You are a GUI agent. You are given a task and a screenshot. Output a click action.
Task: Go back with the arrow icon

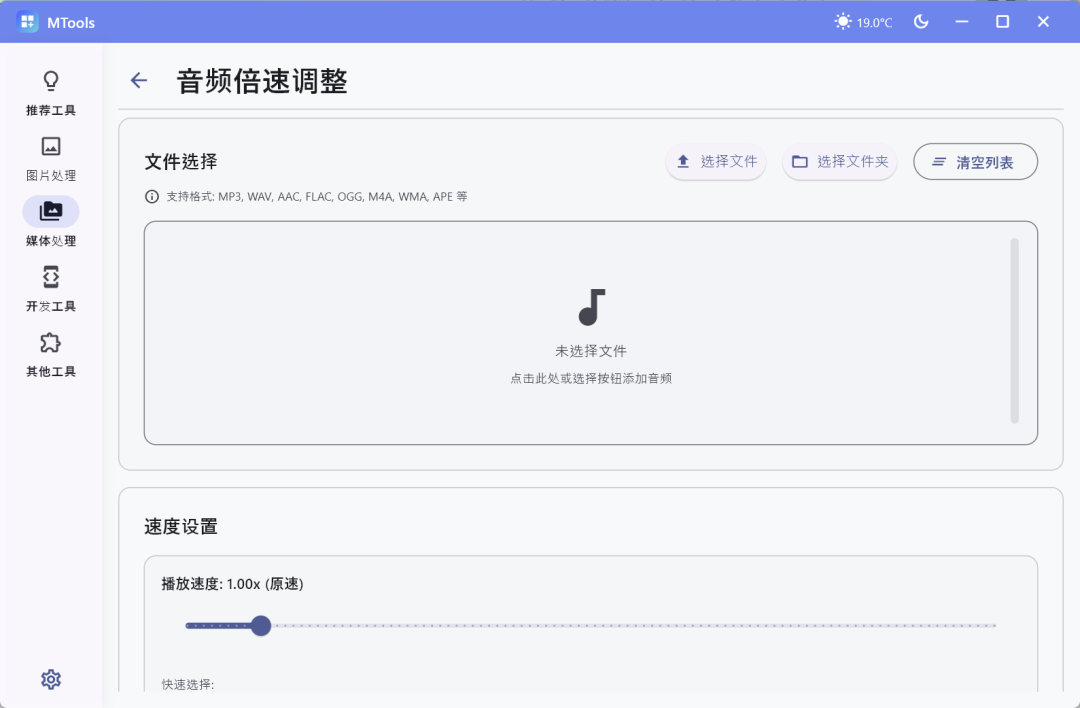pos(139,81)
